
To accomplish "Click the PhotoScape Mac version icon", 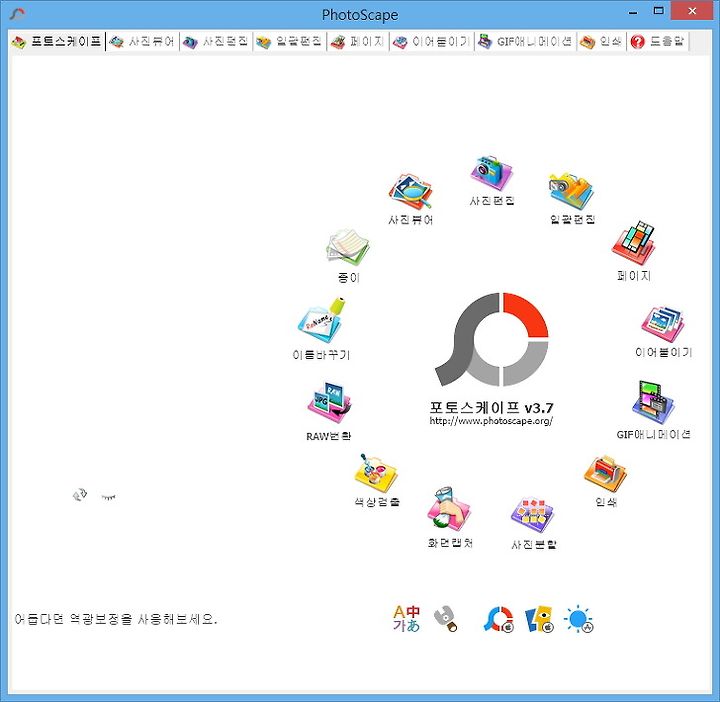I will (x=499, y=619).
